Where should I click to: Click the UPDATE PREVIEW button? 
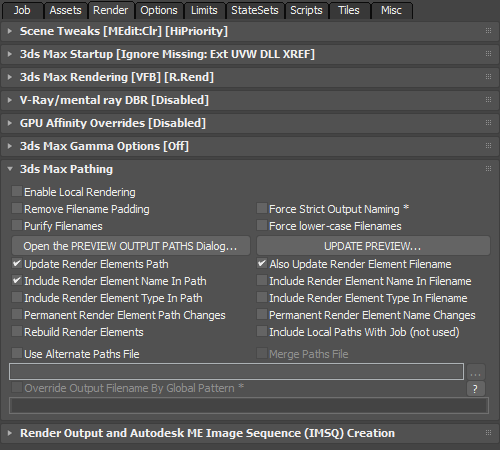tap(373, 246)
